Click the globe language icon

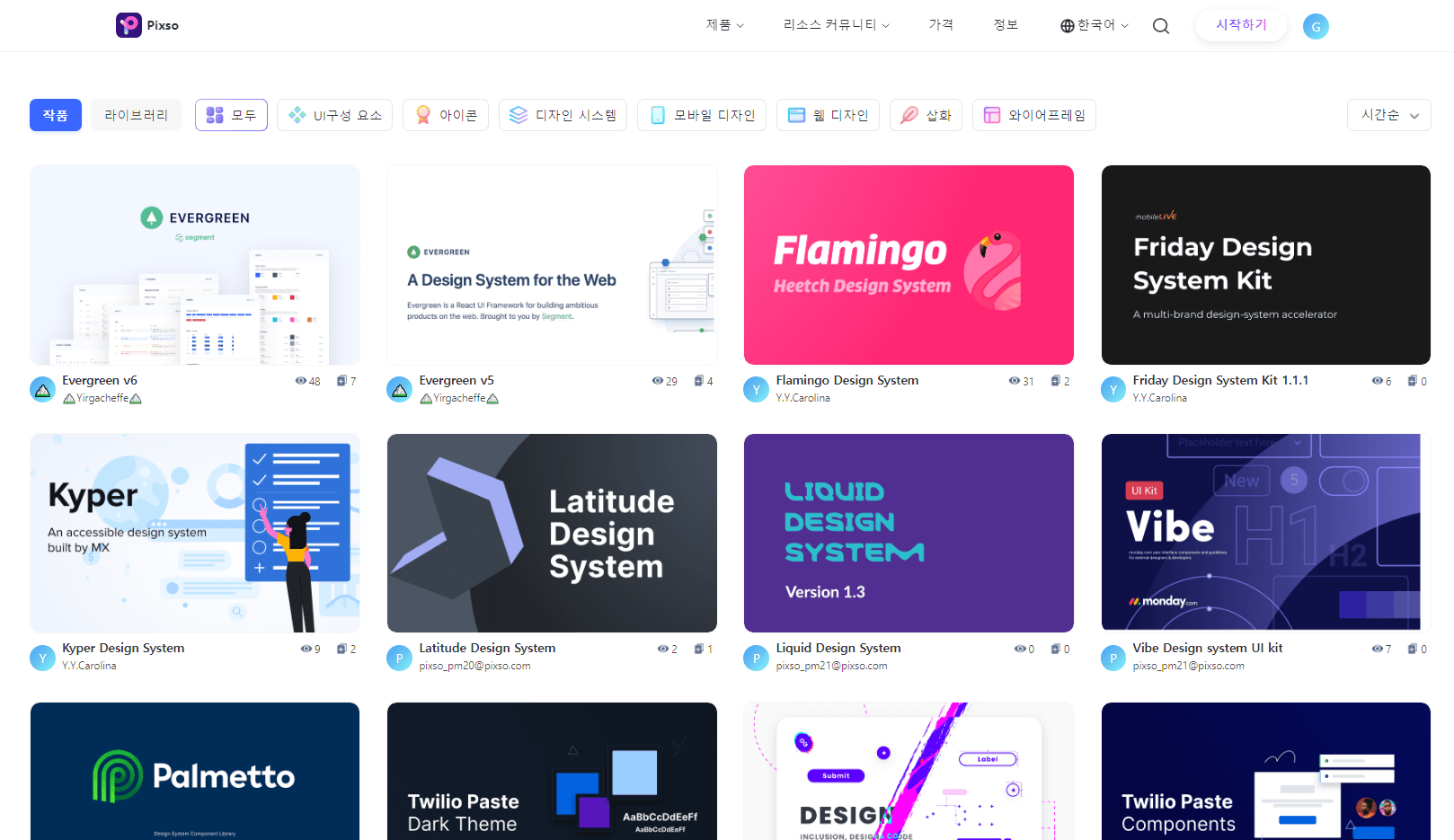(x=1067, y=26)
